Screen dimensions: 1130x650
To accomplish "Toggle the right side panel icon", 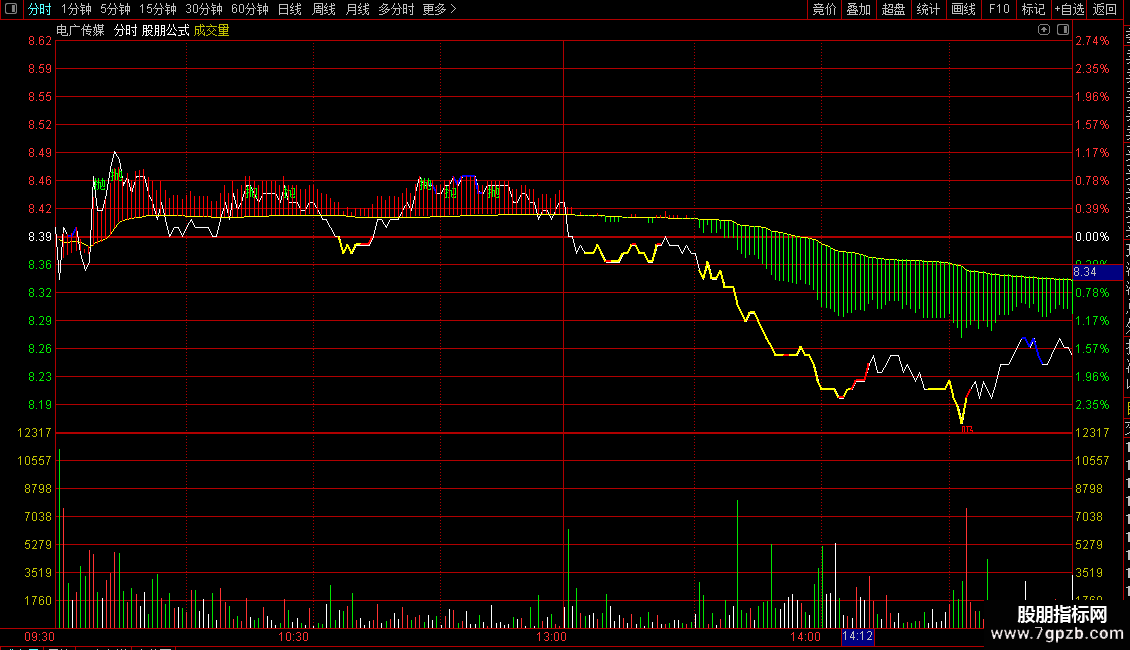I will tap(1063, 30).
